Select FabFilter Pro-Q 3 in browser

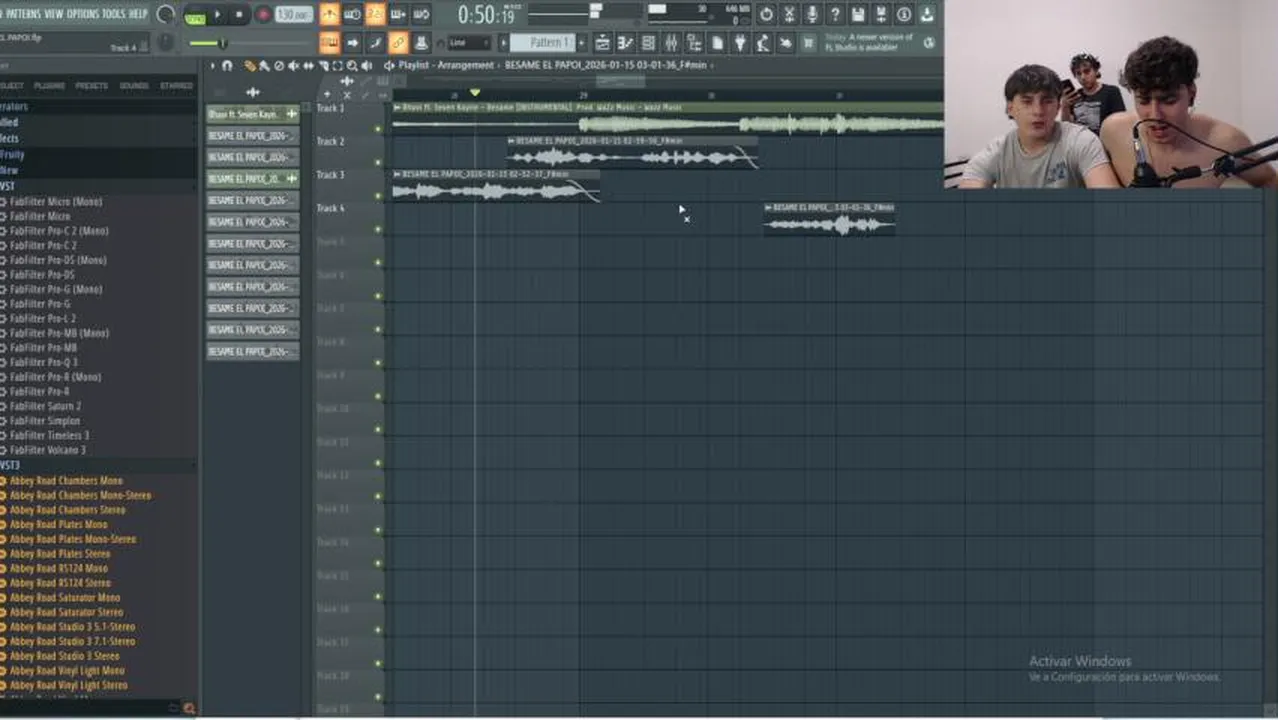pyautogui.click(x=44, y=362)
